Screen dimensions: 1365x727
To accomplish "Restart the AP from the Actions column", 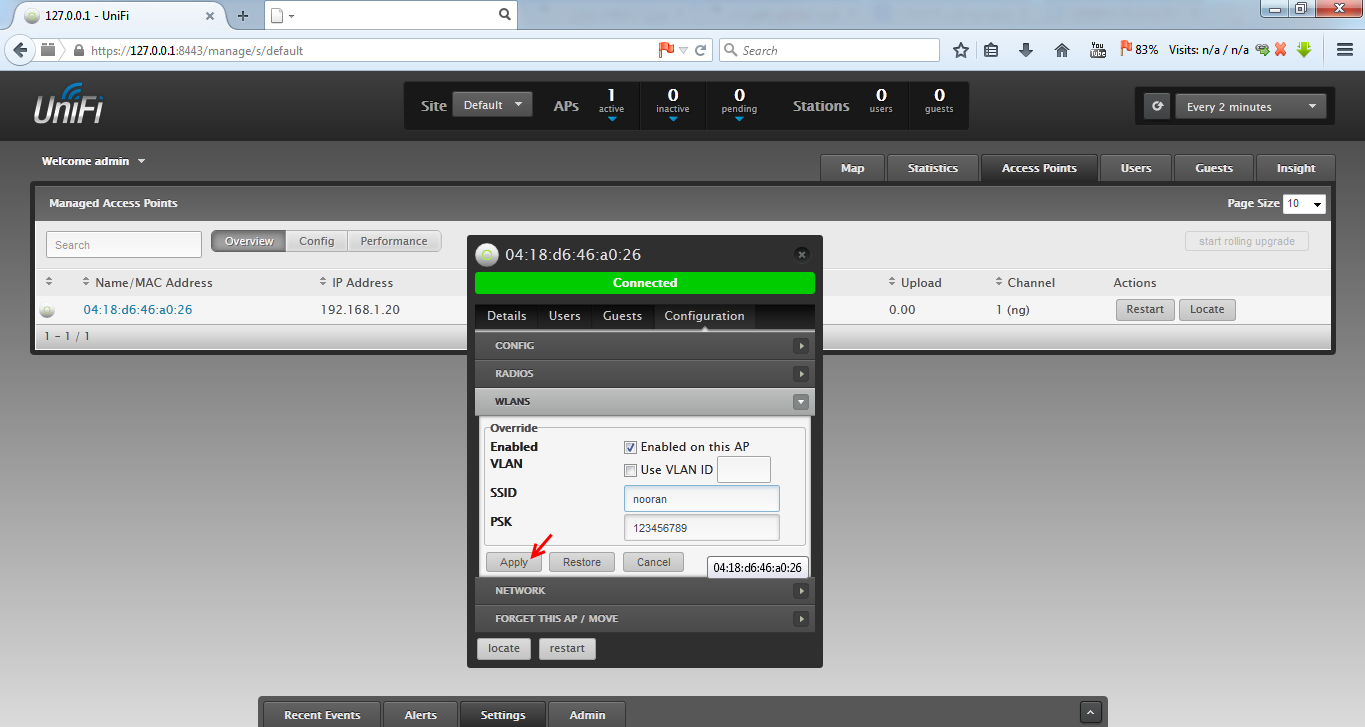I will tap(1145, 310).
